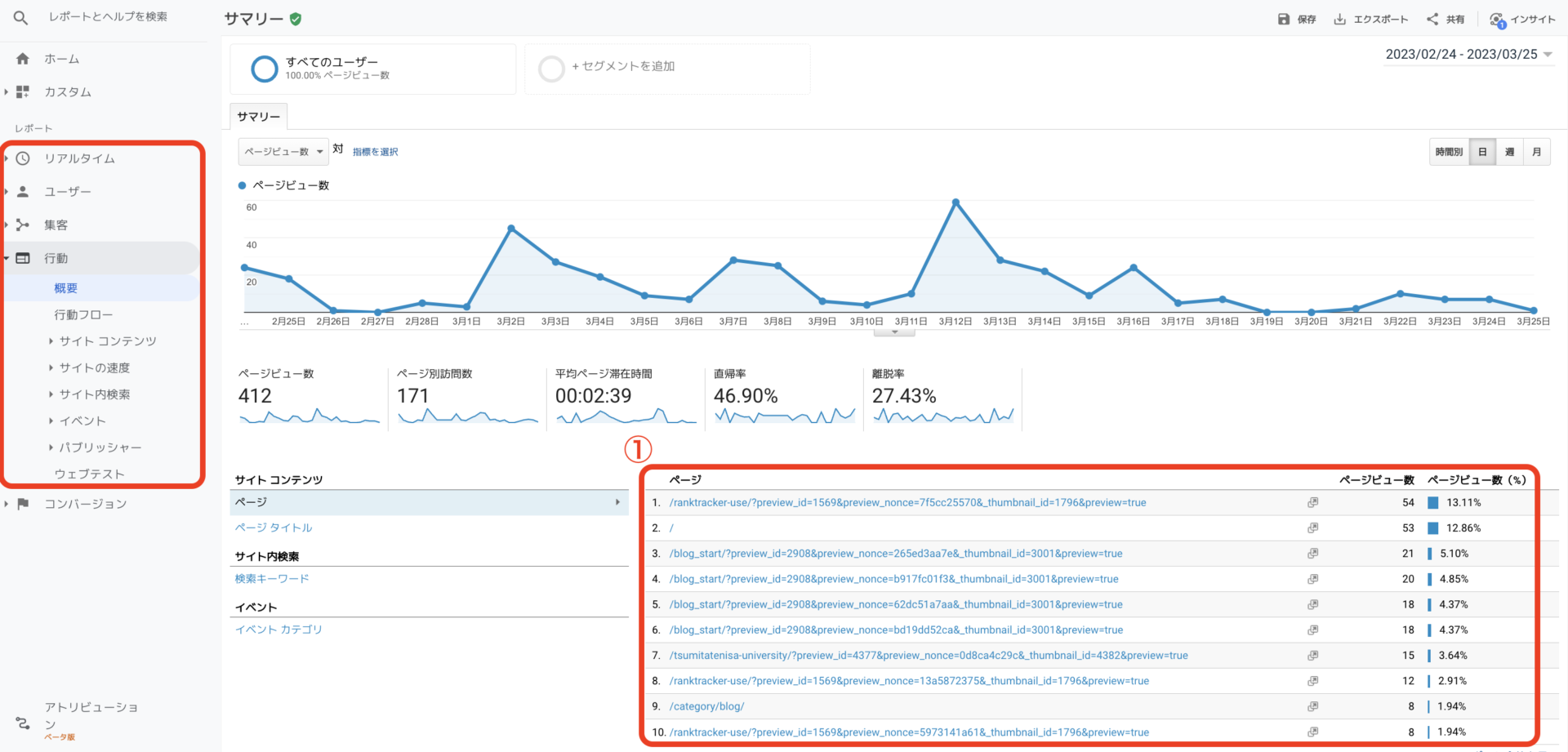
Task: Click the /category/blog/ page link
Action: 707,706
